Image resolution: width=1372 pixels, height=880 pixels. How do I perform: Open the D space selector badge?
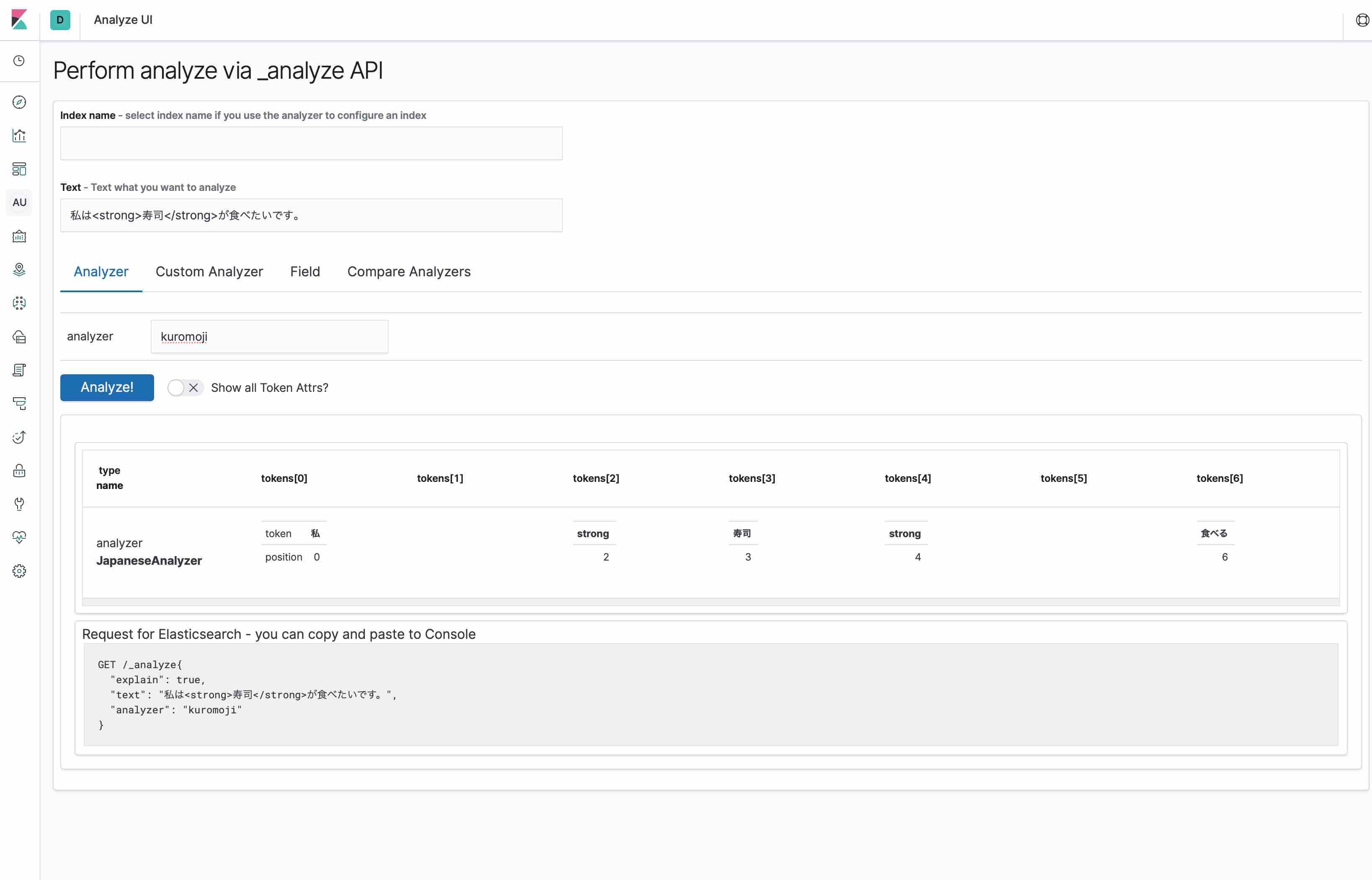(x=60, y=20)
